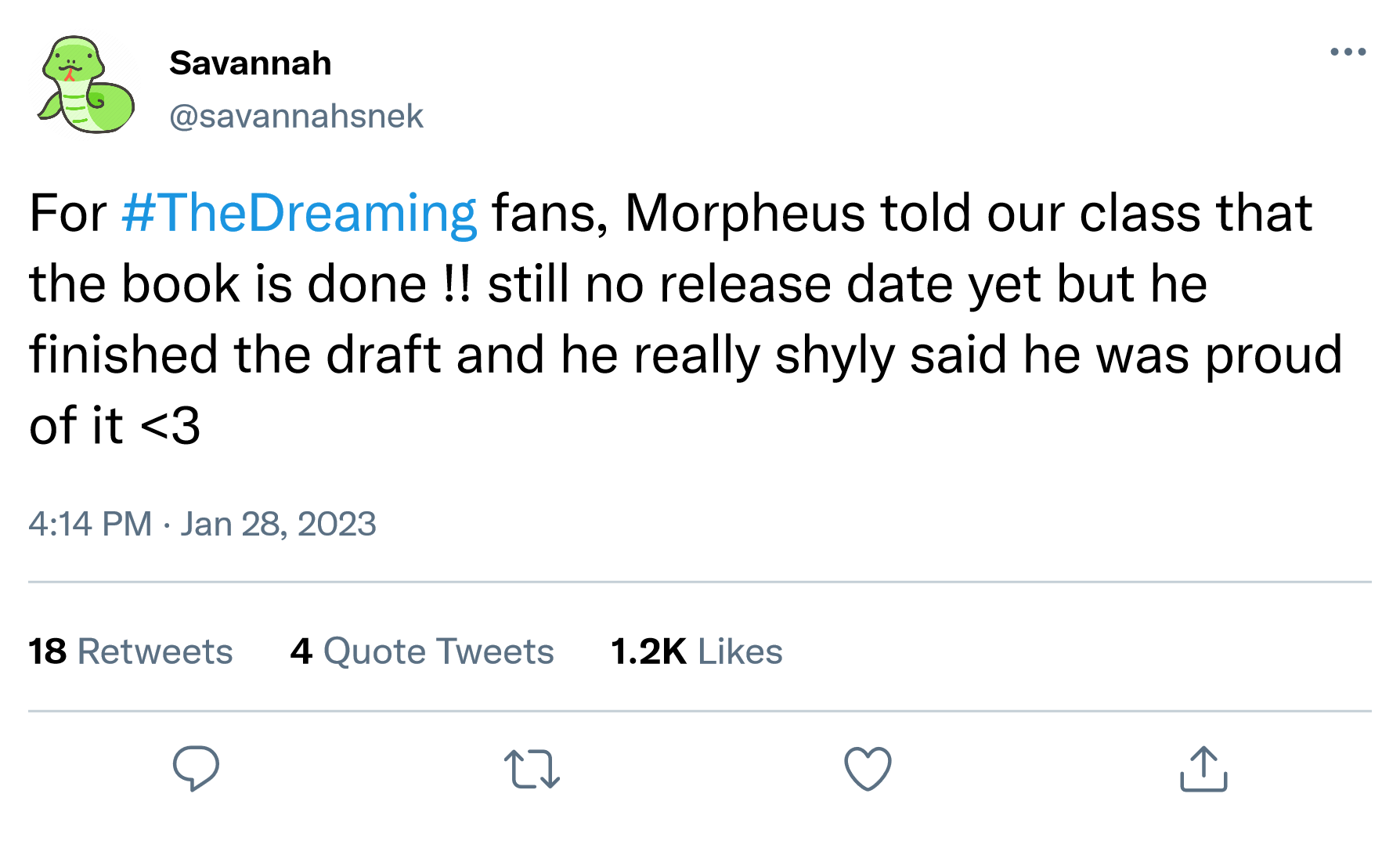Click the "<3" at the tweet's end
The image size is (1400, 855).
click(x=170, y=426)
